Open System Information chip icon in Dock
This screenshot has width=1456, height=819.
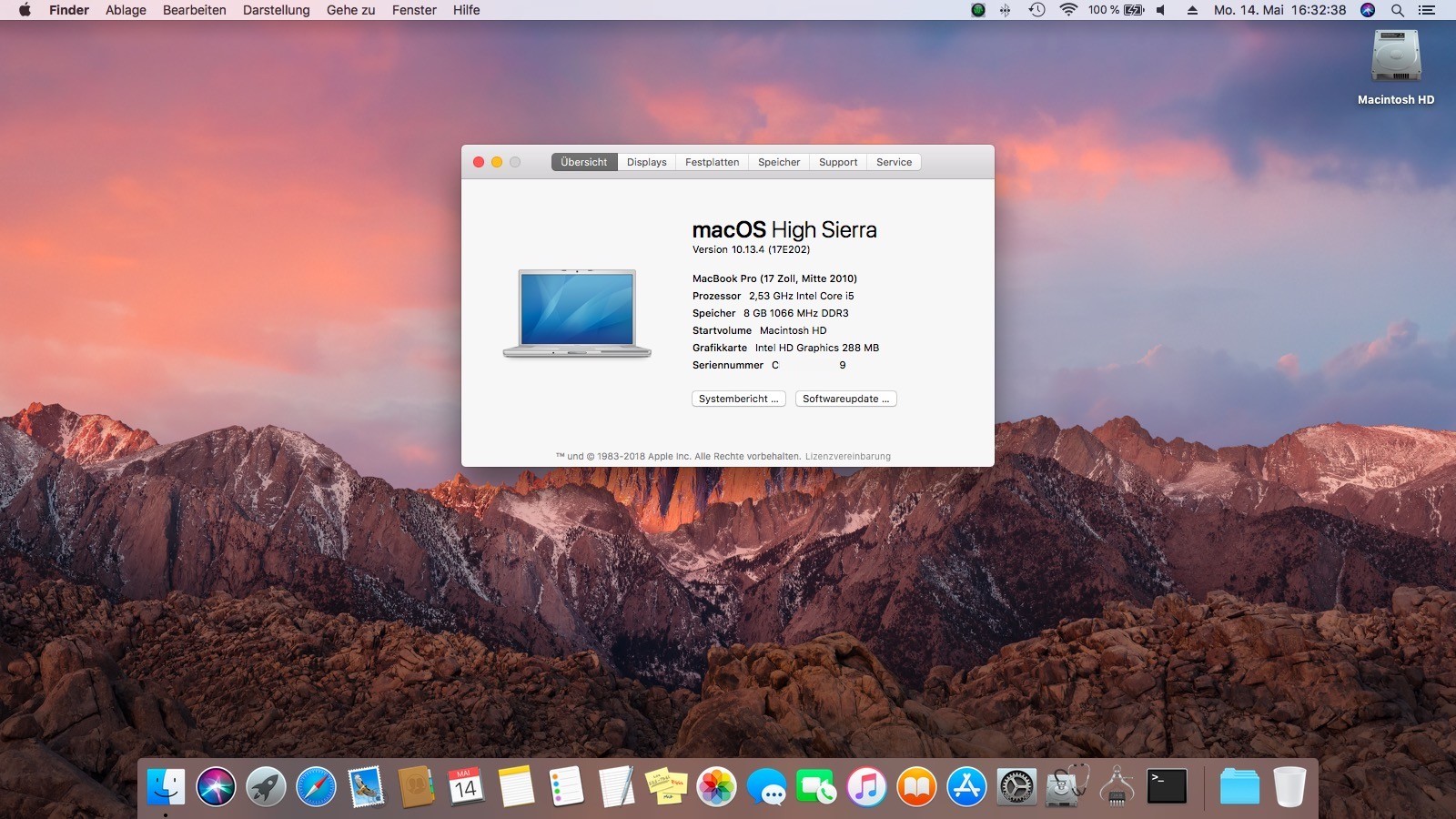[x=1117, y=786]
